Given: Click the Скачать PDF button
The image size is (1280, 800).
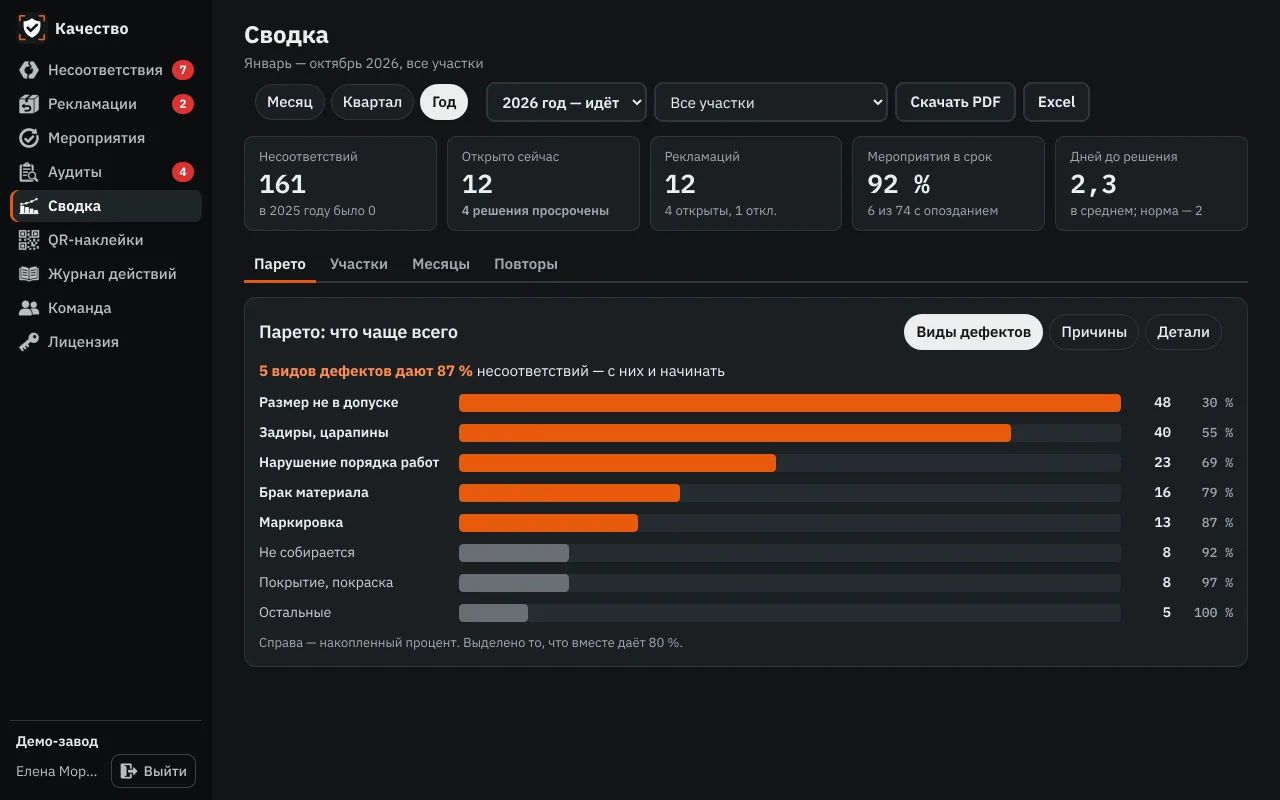Looking at the screenshot, I should (x=955, y=102).
